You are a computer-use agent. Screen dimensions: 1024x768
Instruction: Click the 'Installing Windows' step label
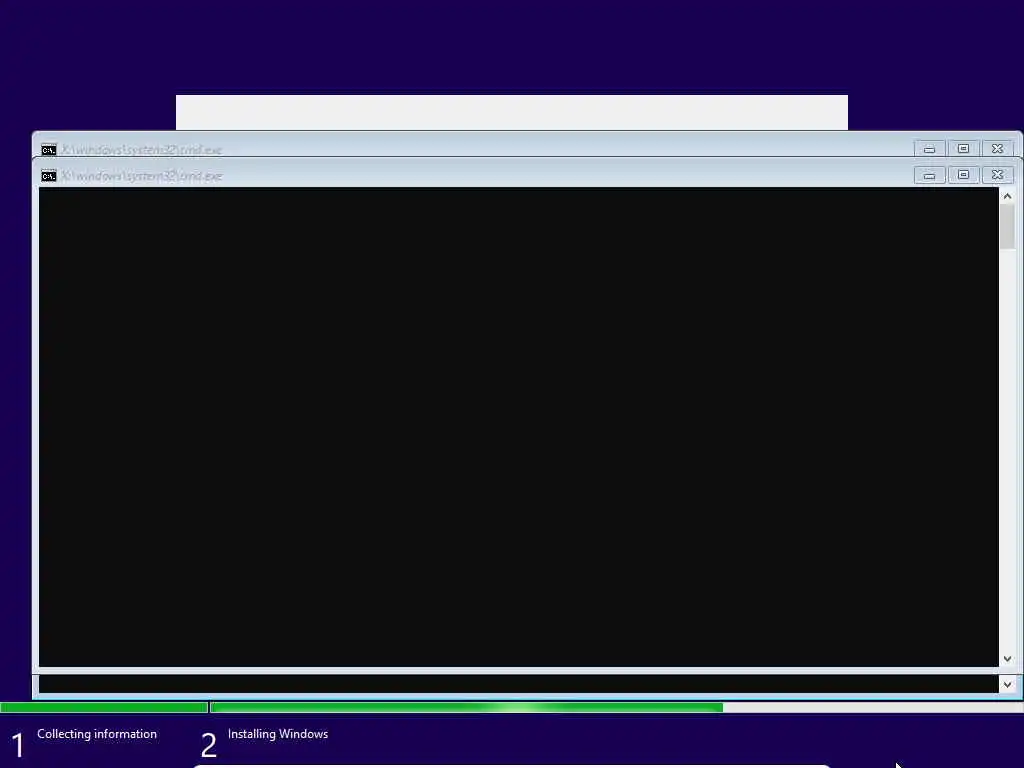(x=278, y=734)
